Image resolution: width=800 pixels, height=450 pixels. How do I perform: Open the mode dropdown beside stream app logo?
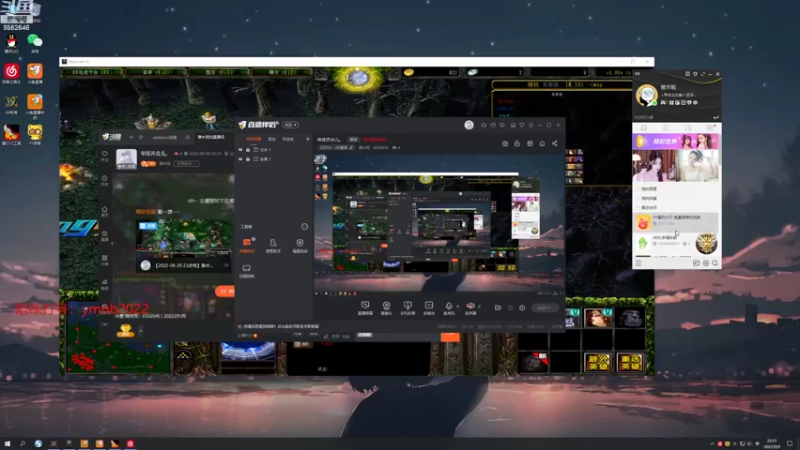[290, 125]
